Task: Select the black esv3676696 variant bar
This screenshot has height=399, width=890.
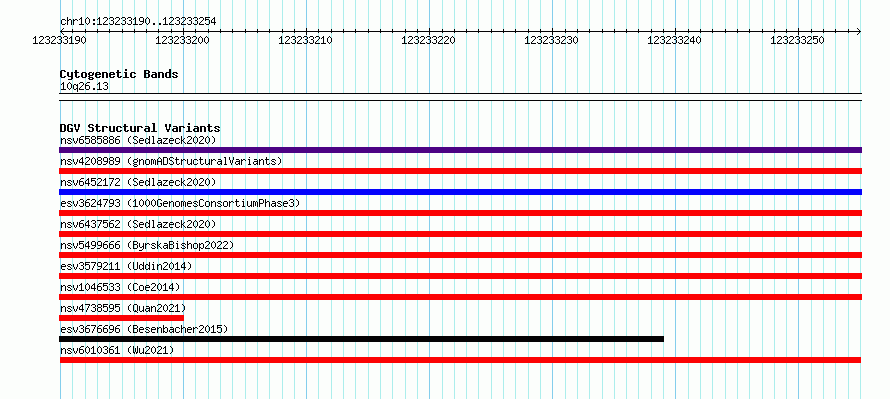Action: click(362, 339)
